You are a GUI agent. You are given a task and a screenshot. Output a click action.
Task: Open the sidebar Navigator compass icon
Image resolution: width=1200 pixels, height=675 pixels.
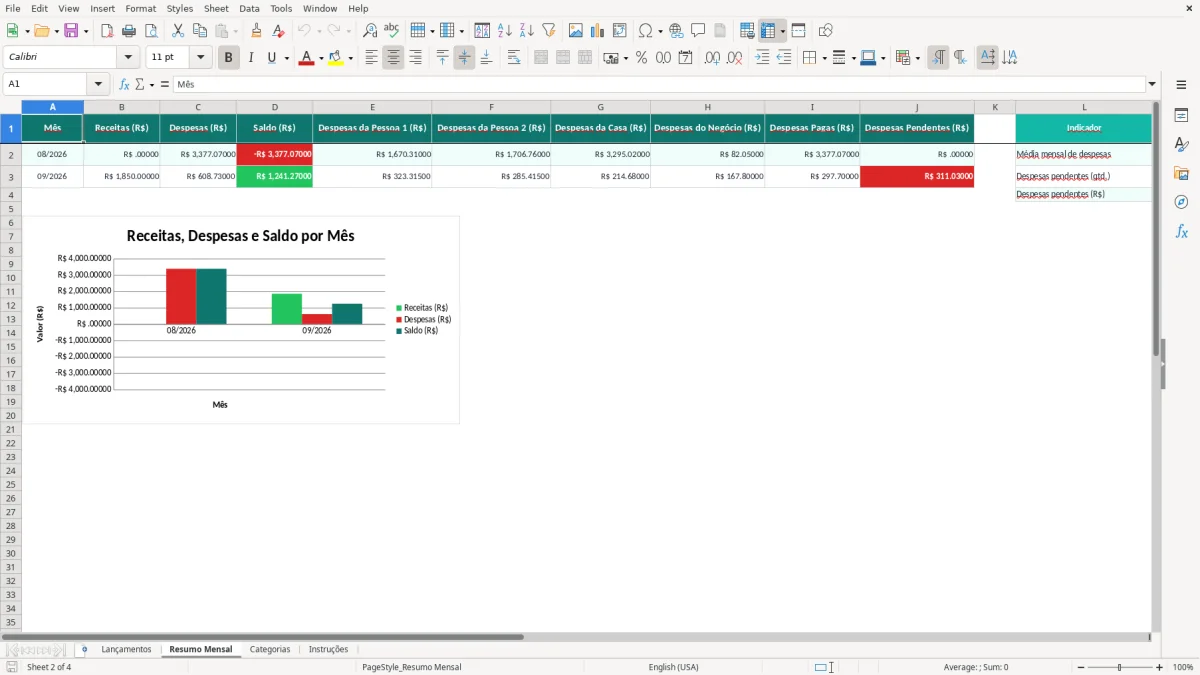1181,203
